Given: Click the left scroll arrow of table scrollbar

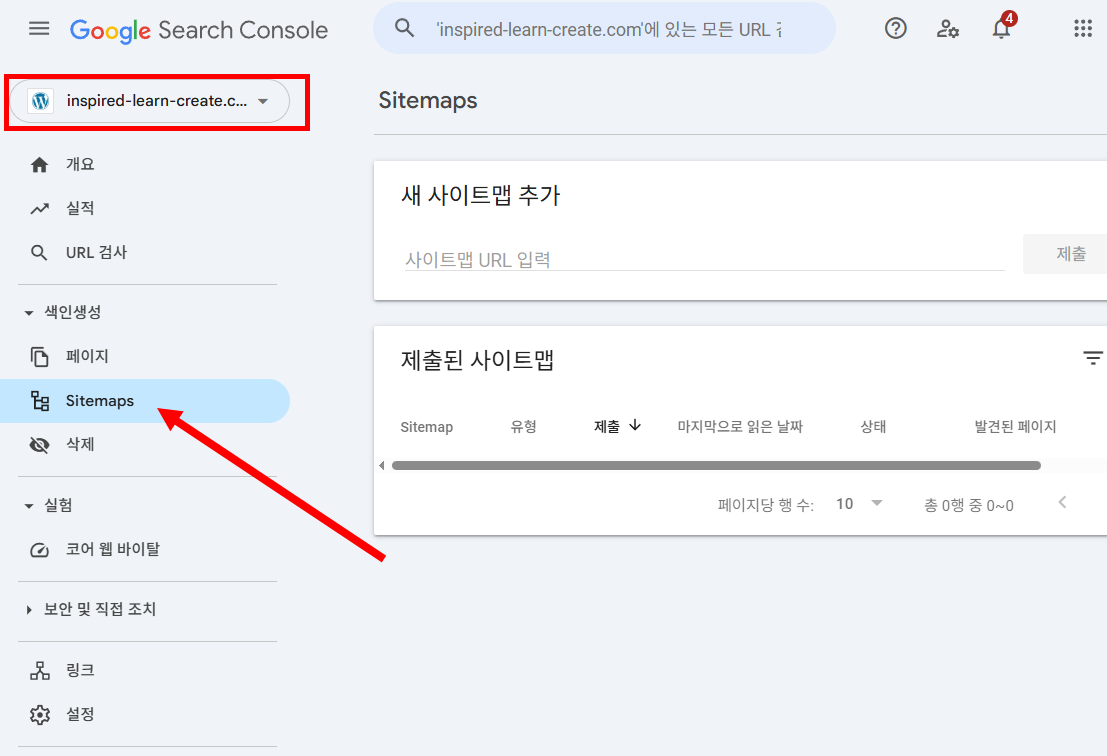Looking at the screenshot, I should (x=382, y=465).
